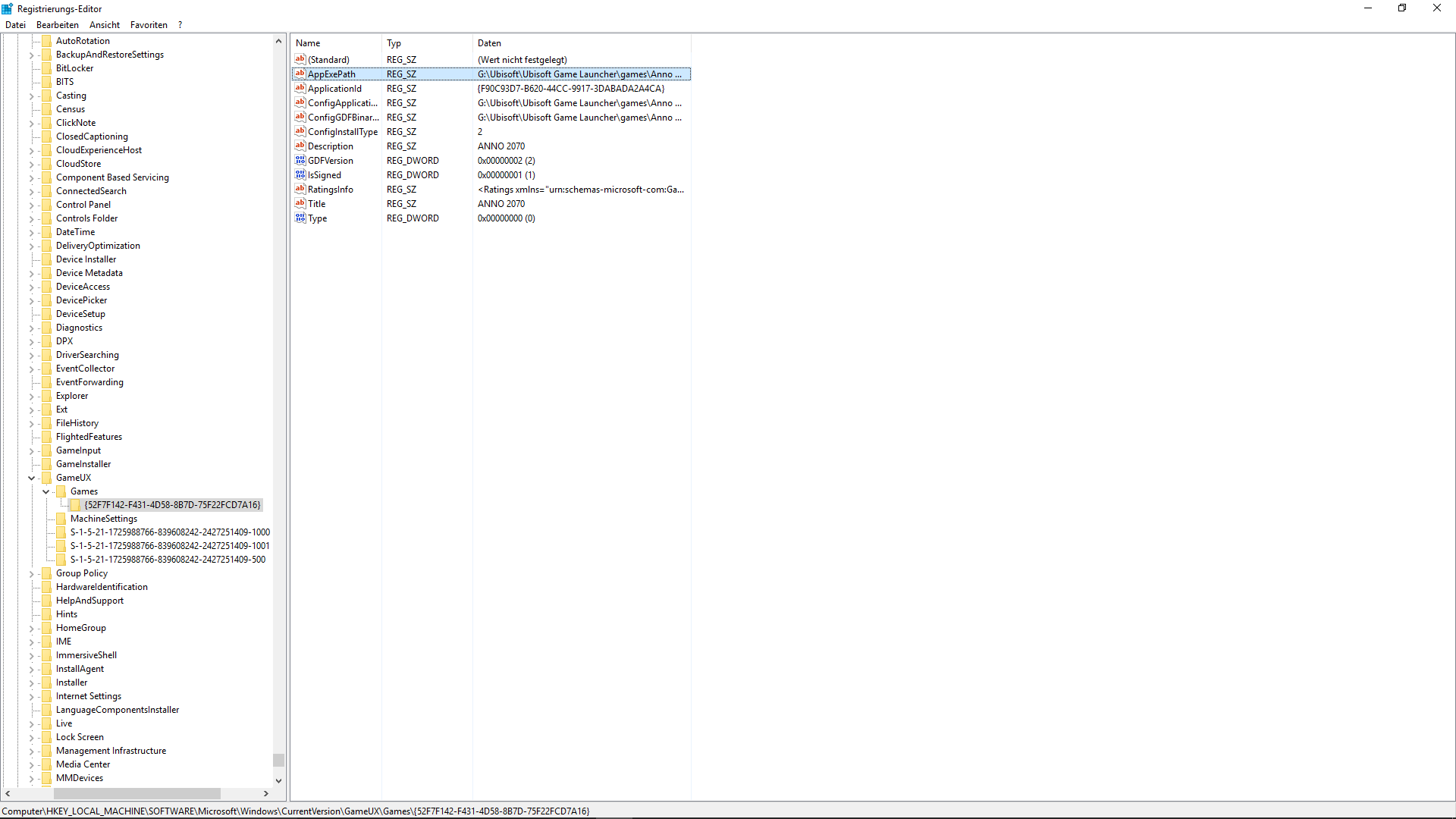Click the folder icon of MachineSettings key
Screen dimensions: 1456x819
(x=61, y=519)
